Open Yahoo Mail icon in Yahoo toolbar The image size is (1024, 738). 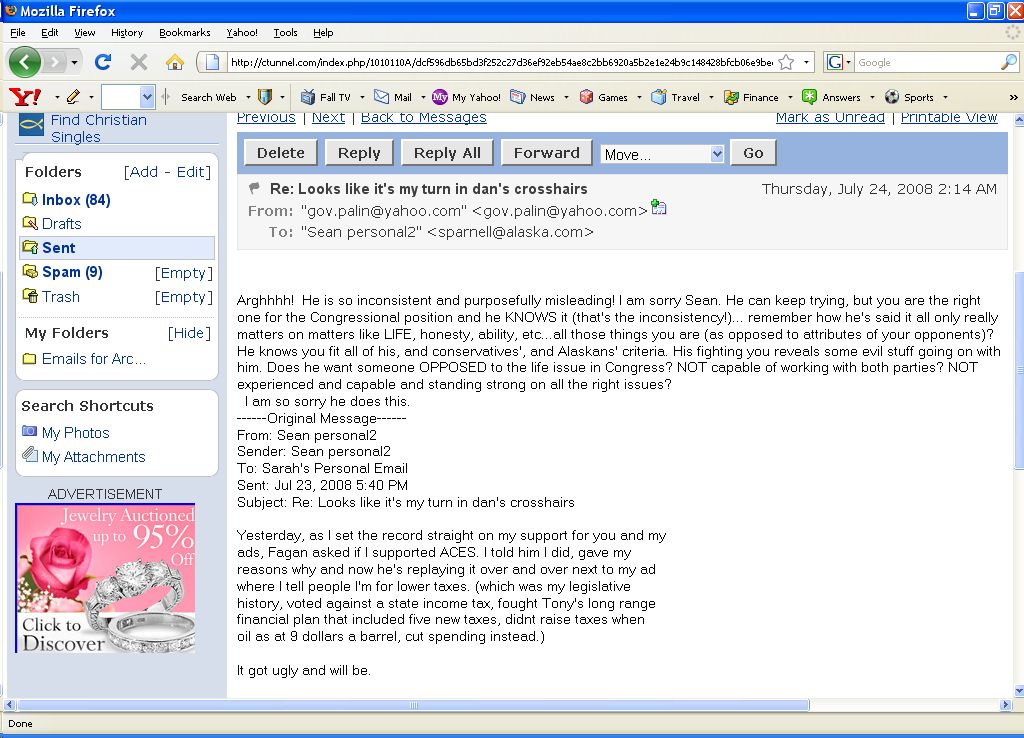pyautogui.click(x=381, y=97)
